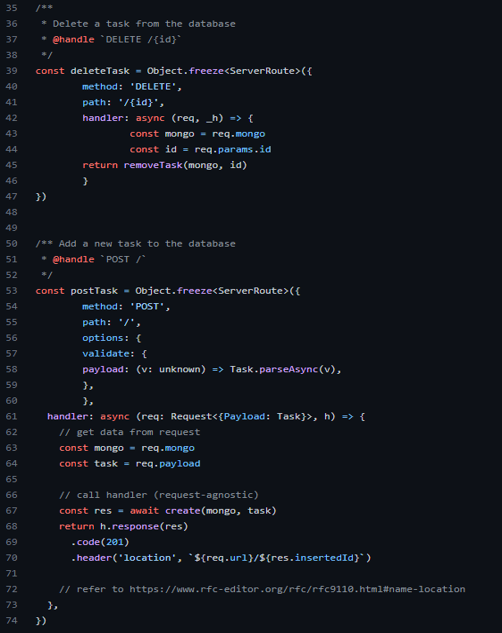This screenshot has height=633, width=502.
Task: Click the 'validate' property key
Action: point(106,354)
